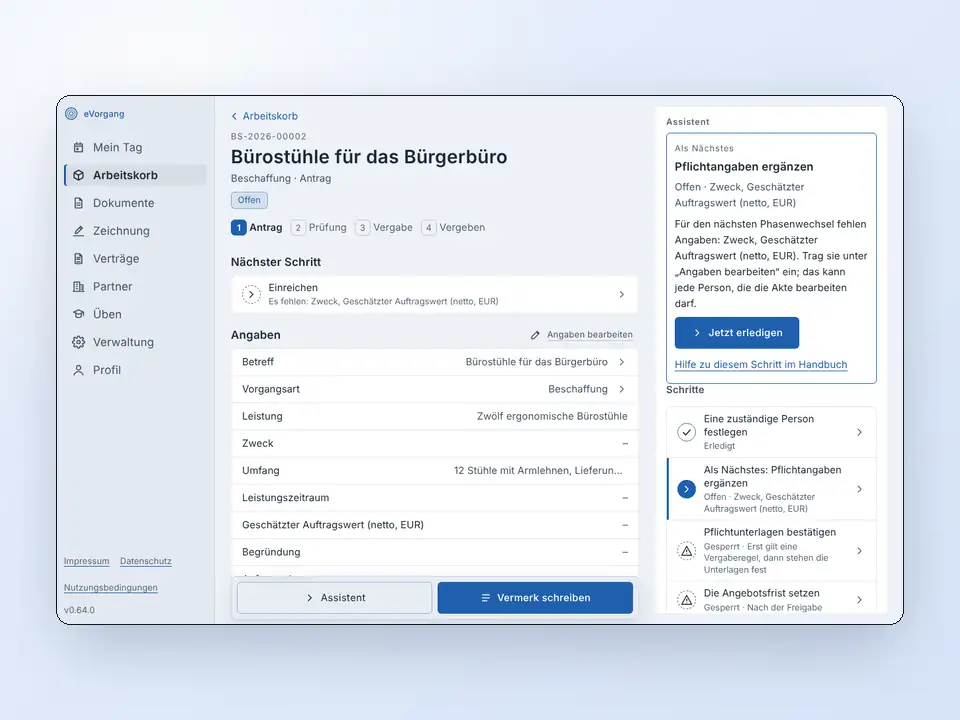Switch to phase 3 Vergabe
The width and height of the screenshot is (960, 720).
tap(384, 228)
